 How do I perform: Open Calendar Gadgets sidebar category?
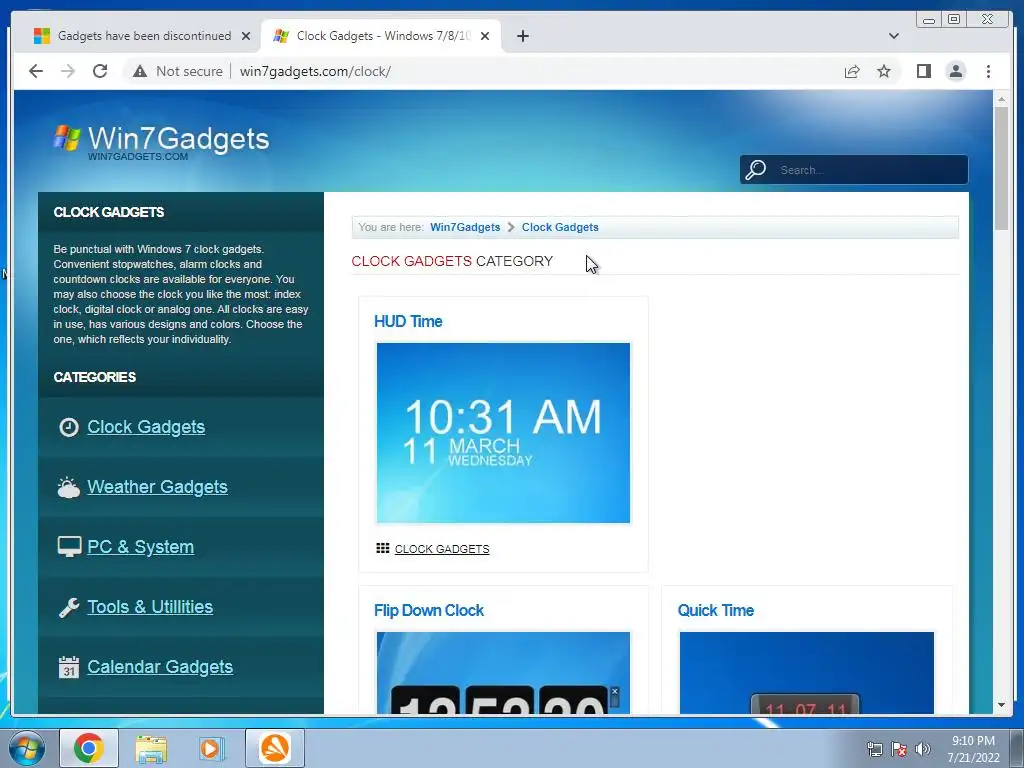[x=160, y=667]
